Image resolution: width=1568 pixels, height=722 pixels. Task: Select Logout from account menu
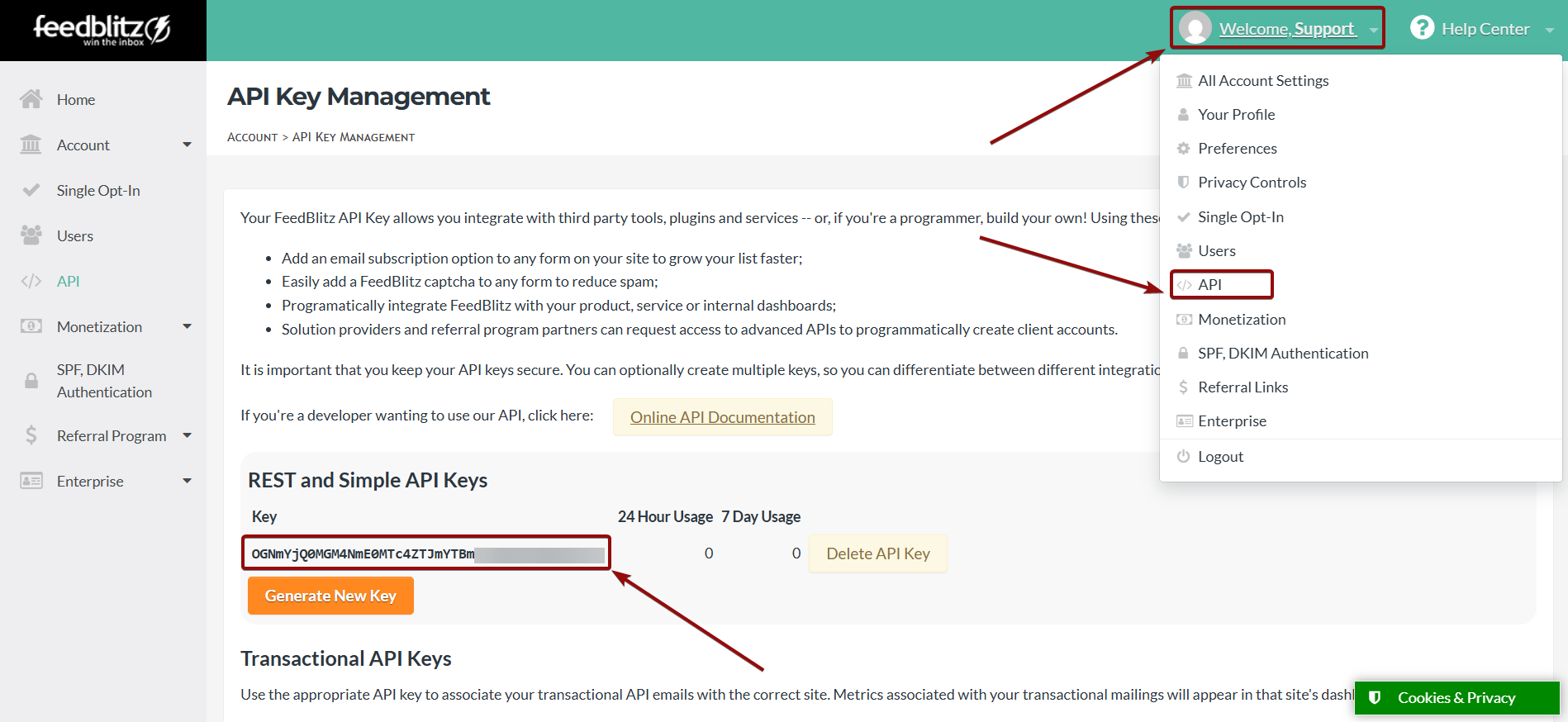(1221, 456)
